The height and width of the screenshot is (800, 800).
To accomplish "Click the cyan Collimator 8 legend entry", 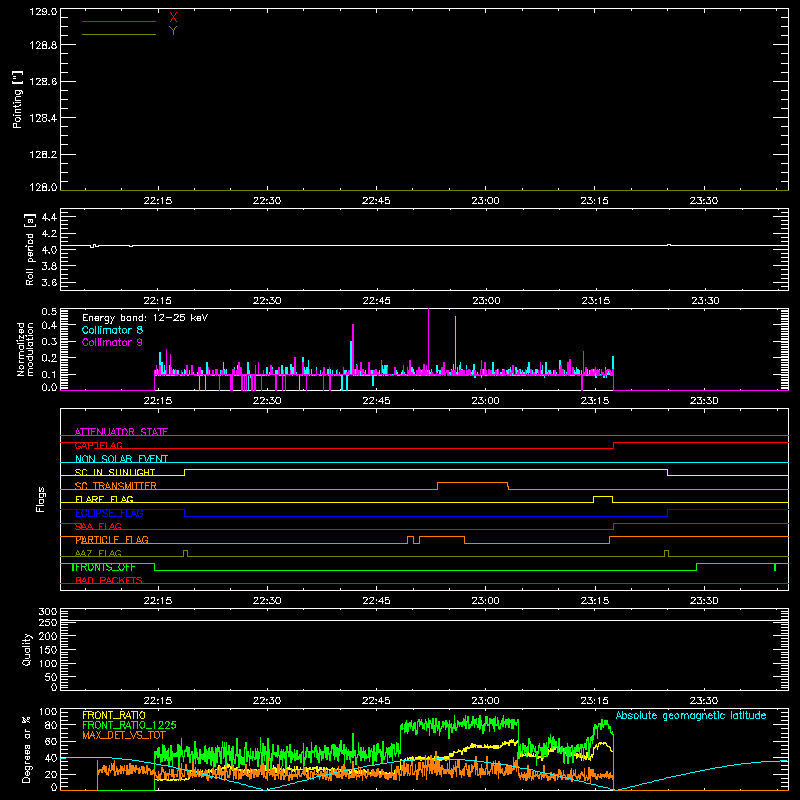I will tap(112, 330).
